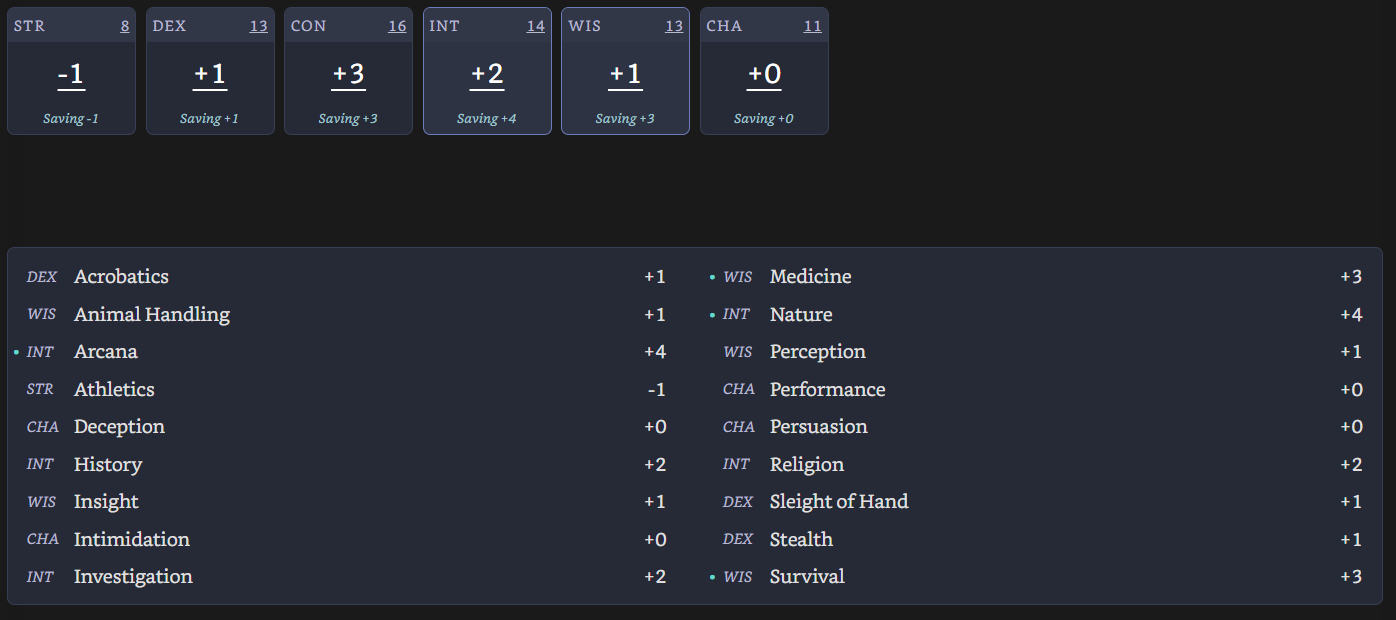1396x620 pixels.
Task: Select the Stealth skill name
Action: click(x=801, y=540)
